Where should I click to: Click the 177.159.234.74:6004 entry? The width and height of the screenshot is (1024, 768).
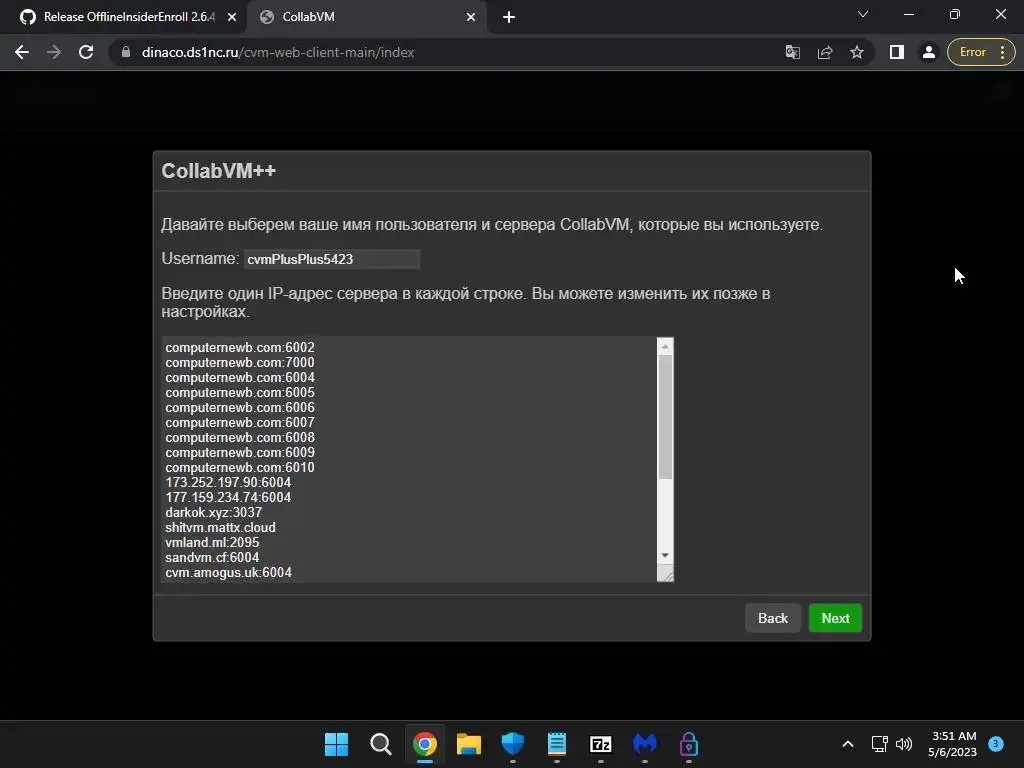tap(228, 498)
